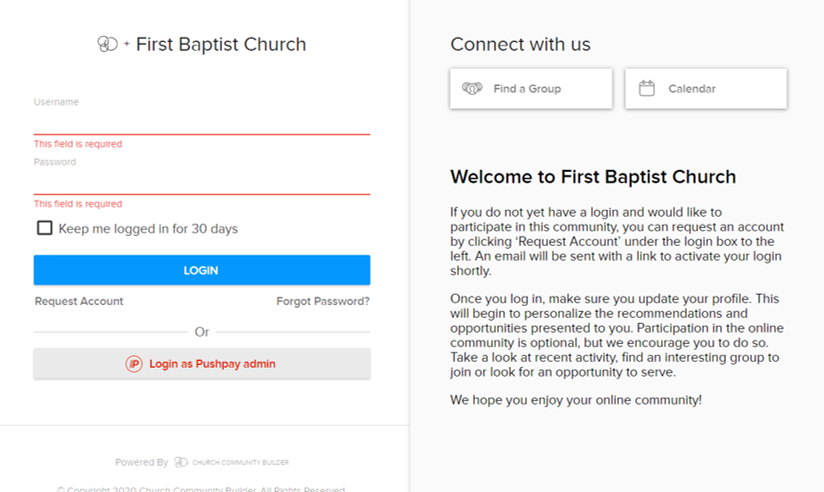Enable the Keep me logged in checkbox
This screenshot has height=492, width=824.
click(x=45, y=228)
